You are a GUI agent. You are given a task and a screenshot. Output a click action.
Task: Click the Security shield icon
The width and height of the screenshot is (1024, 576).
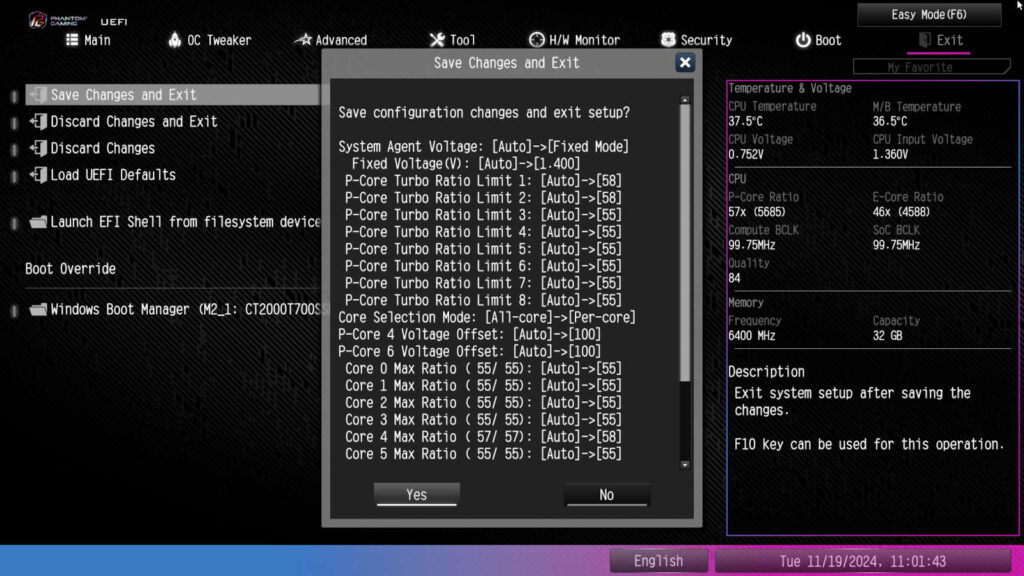[668, 40]
